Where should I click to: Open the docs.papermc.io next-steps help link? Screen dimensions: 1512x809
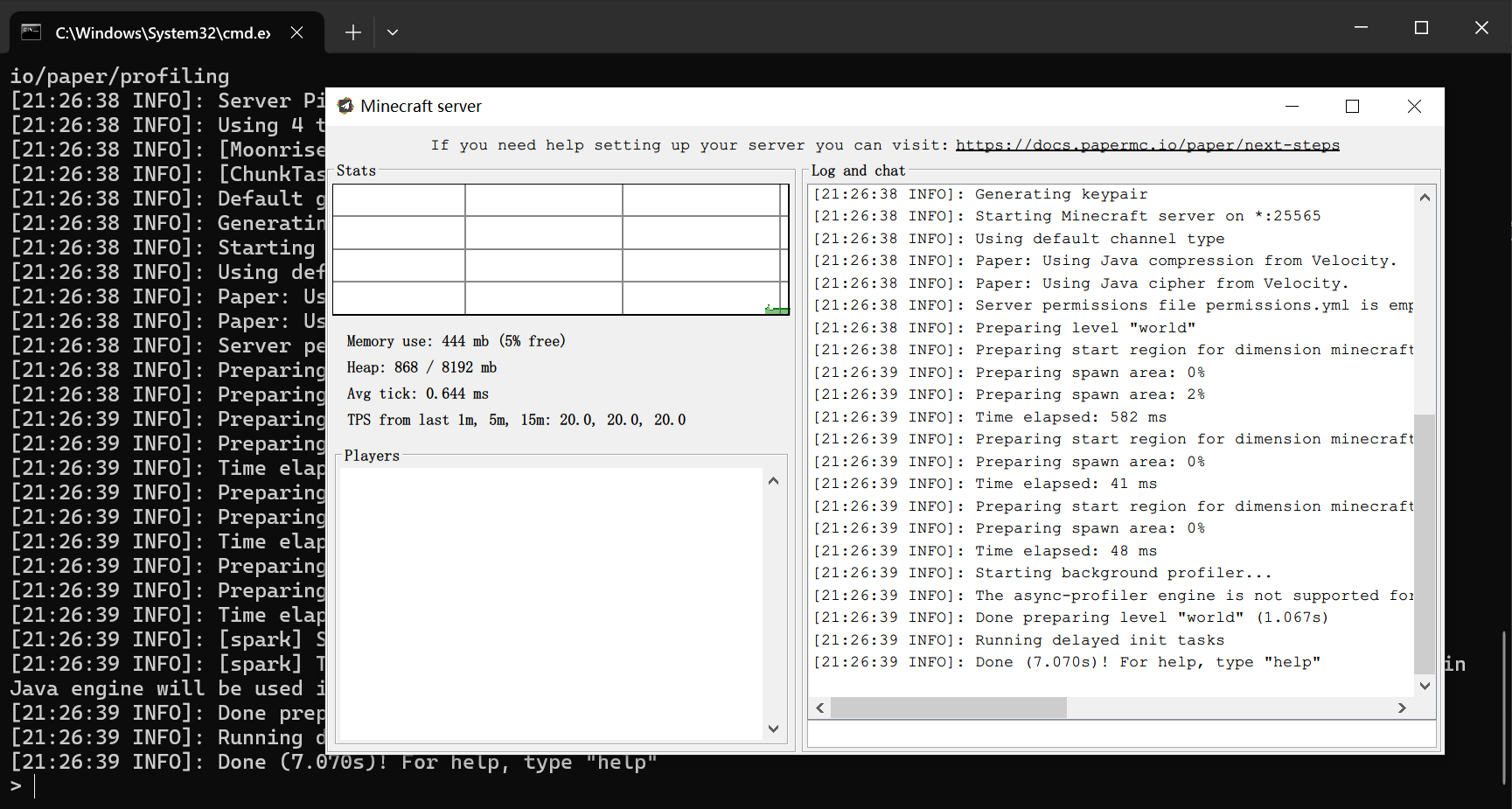(x=1148, y=144)
